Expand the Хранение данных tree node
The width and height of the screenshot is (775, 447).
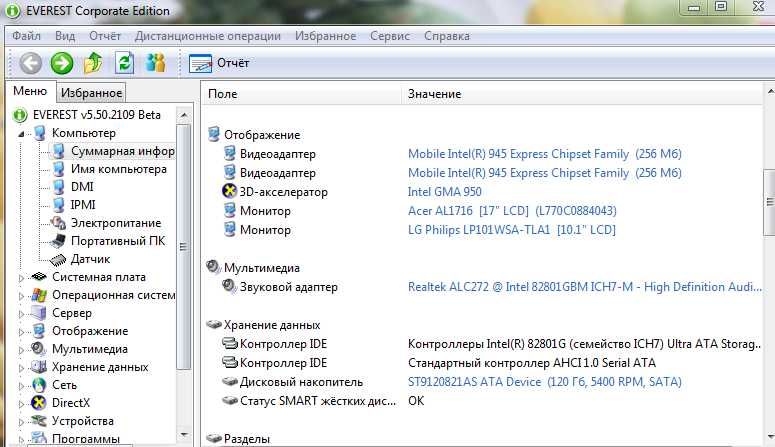pyautogui.click(x=21, y=368)
